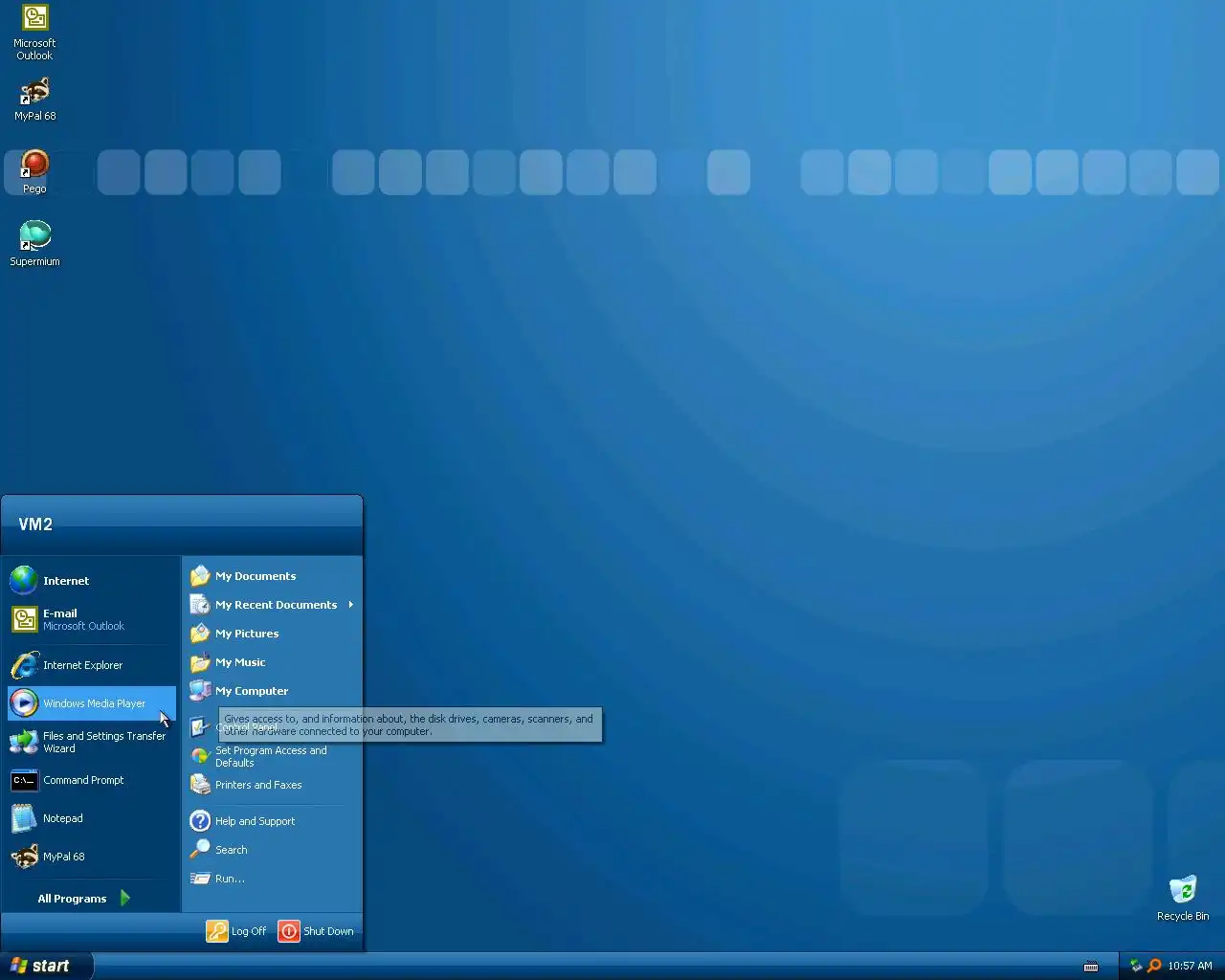Open Printers and Faxes
This screenshot has height=980, width=1225.
tap(272, 785)
